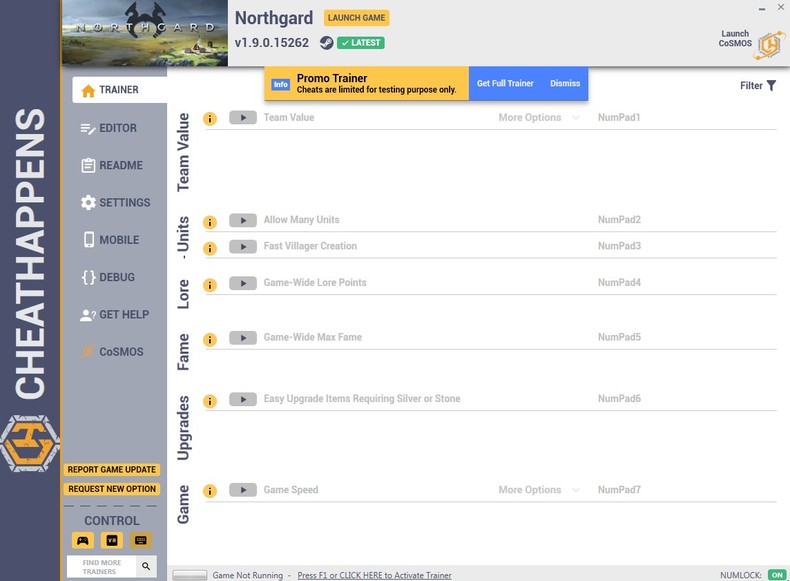
Task: Click the NumPad3 hotkey label
Action: pyautogui.click(x=619, y=246)
